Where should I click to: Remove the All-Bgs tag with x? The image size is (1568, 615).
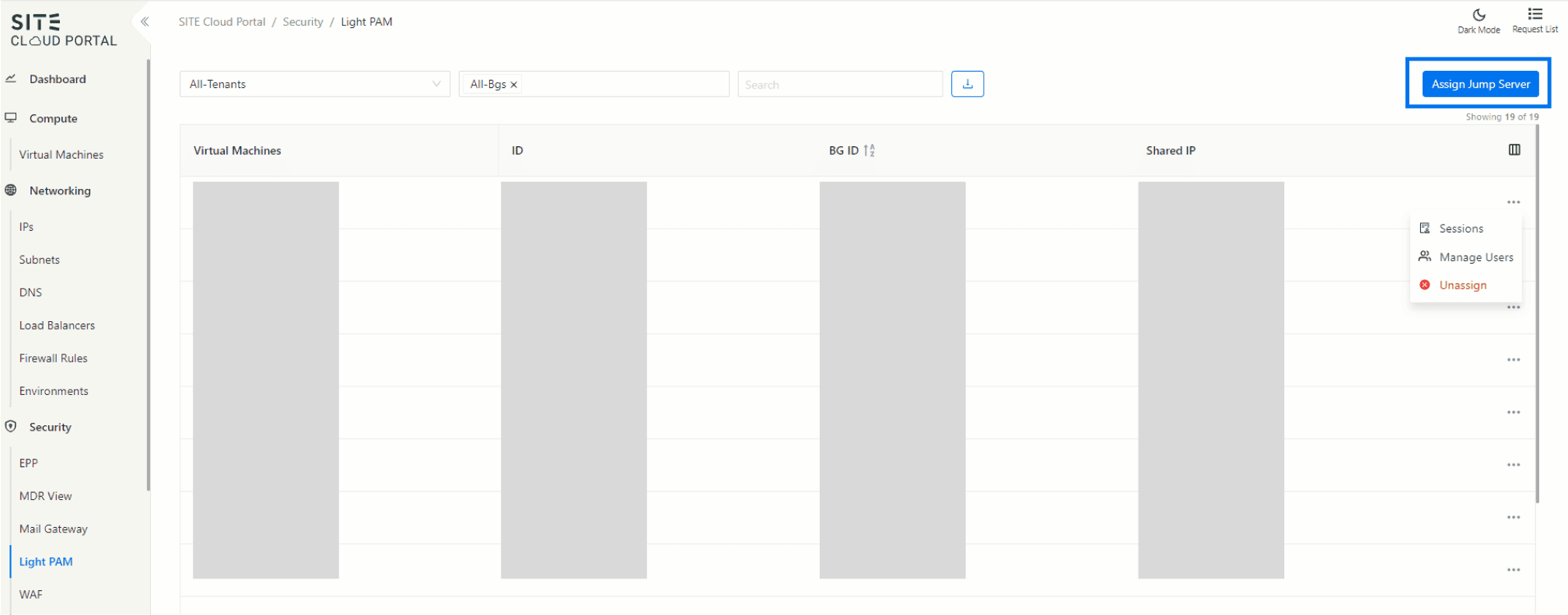(x=514, y=85)
